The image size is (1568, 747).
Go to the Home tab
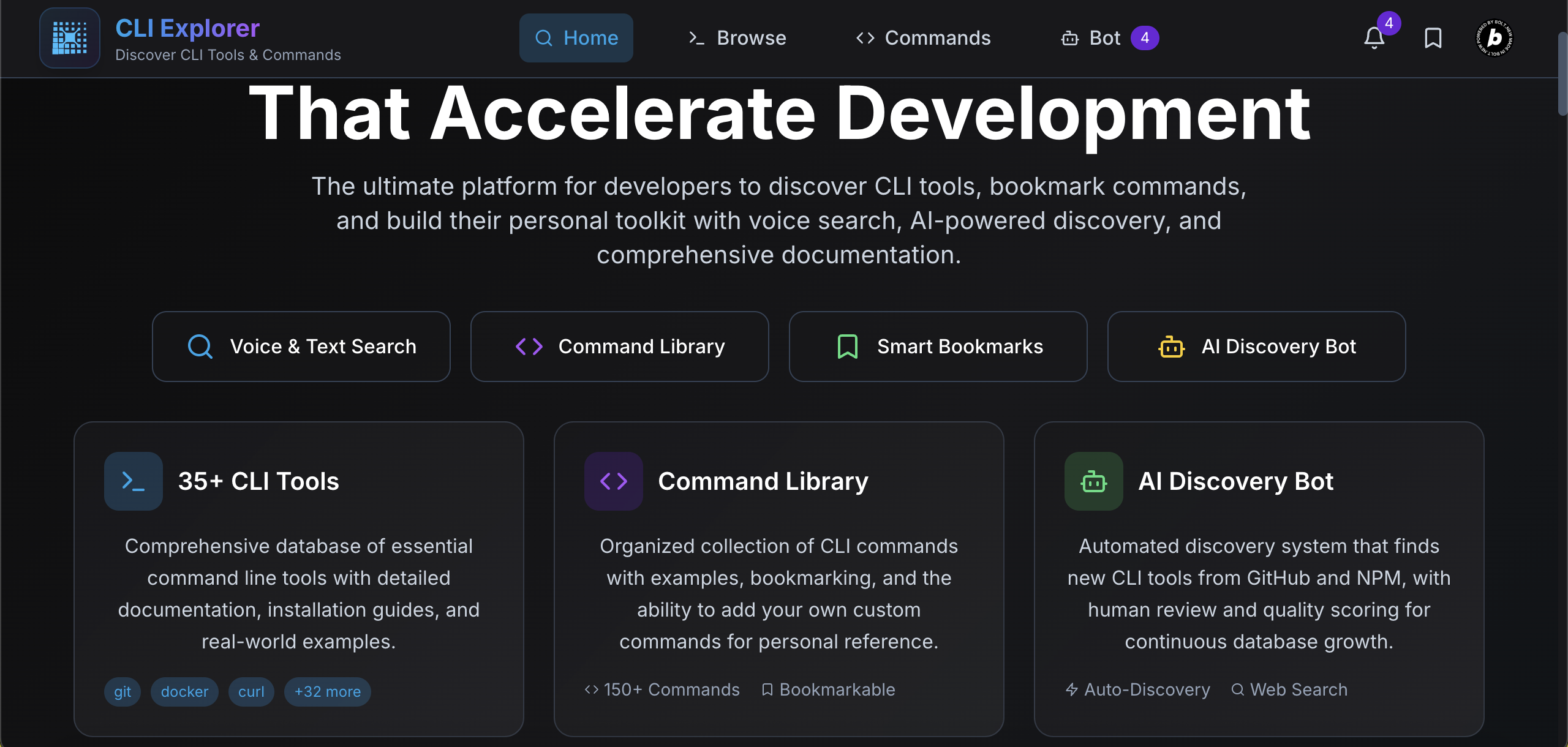(576, 38)
